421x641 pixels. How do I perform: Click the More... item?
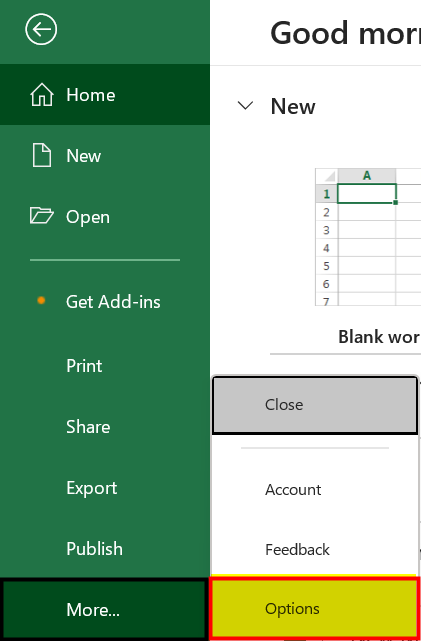click(105, 609)
